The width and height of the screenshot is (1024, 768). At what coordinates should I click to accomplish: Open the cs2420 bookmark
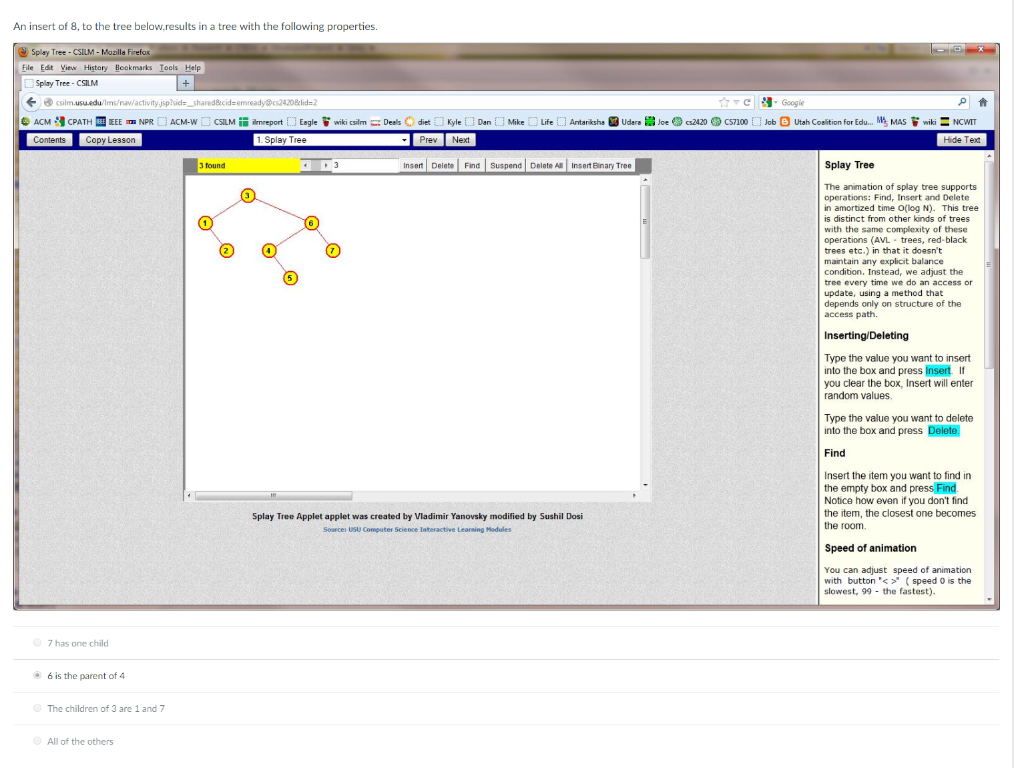tap(691, 121)
